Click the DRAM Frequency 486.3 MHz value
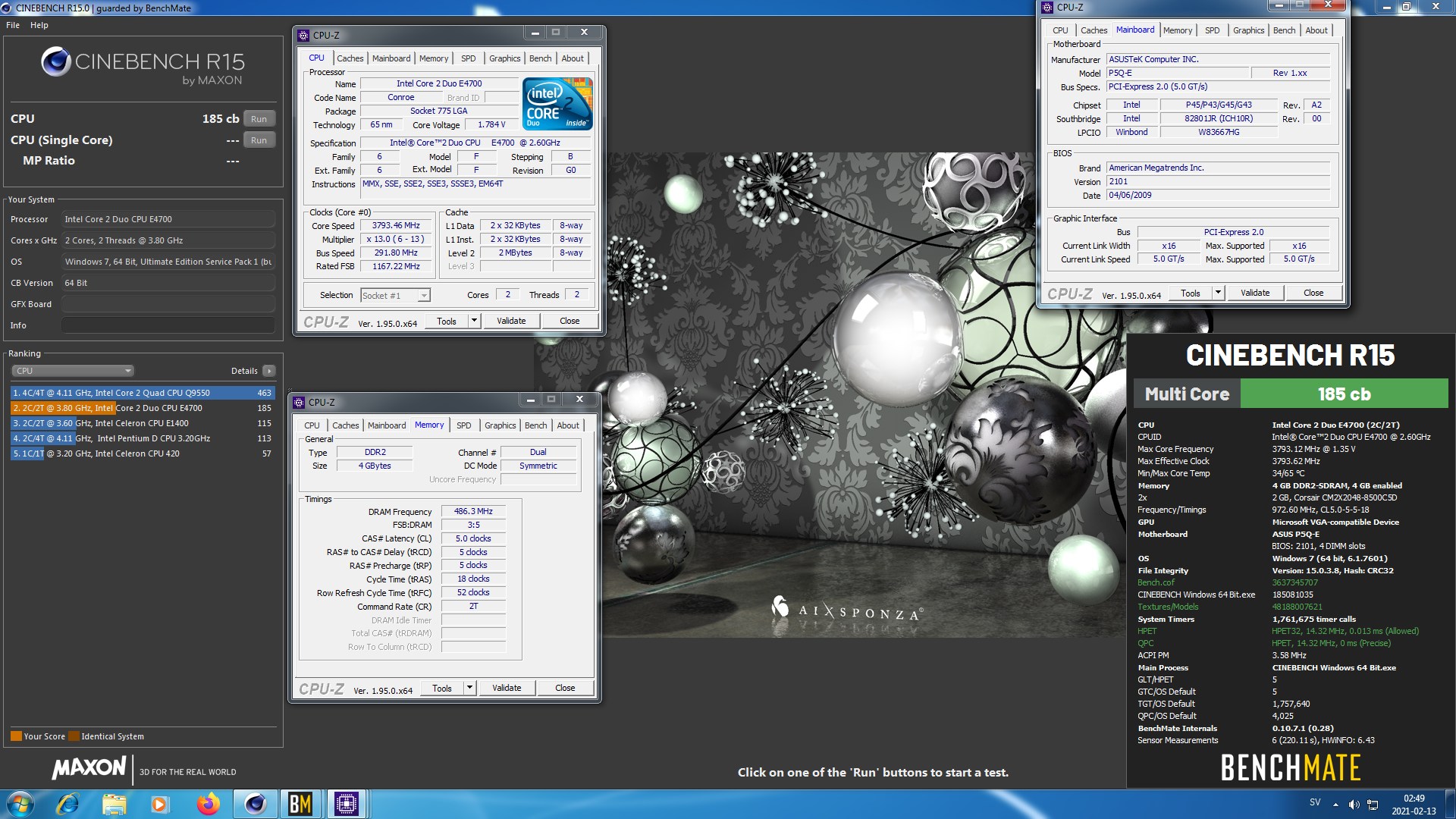The width and height of the screenshot is (1456, 819). tap(473, 512)
